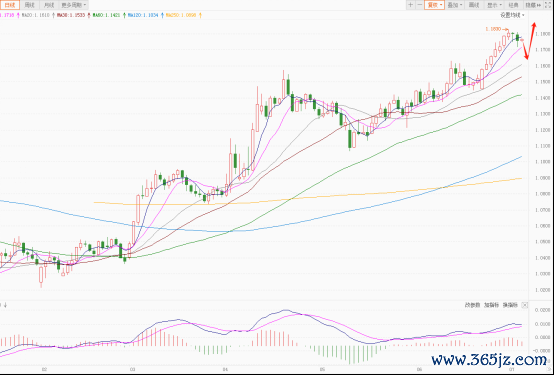Viewport: 554px width, 375px height.
Task: Click the MA250 orange arrow indicator
Action: [200, 15]
